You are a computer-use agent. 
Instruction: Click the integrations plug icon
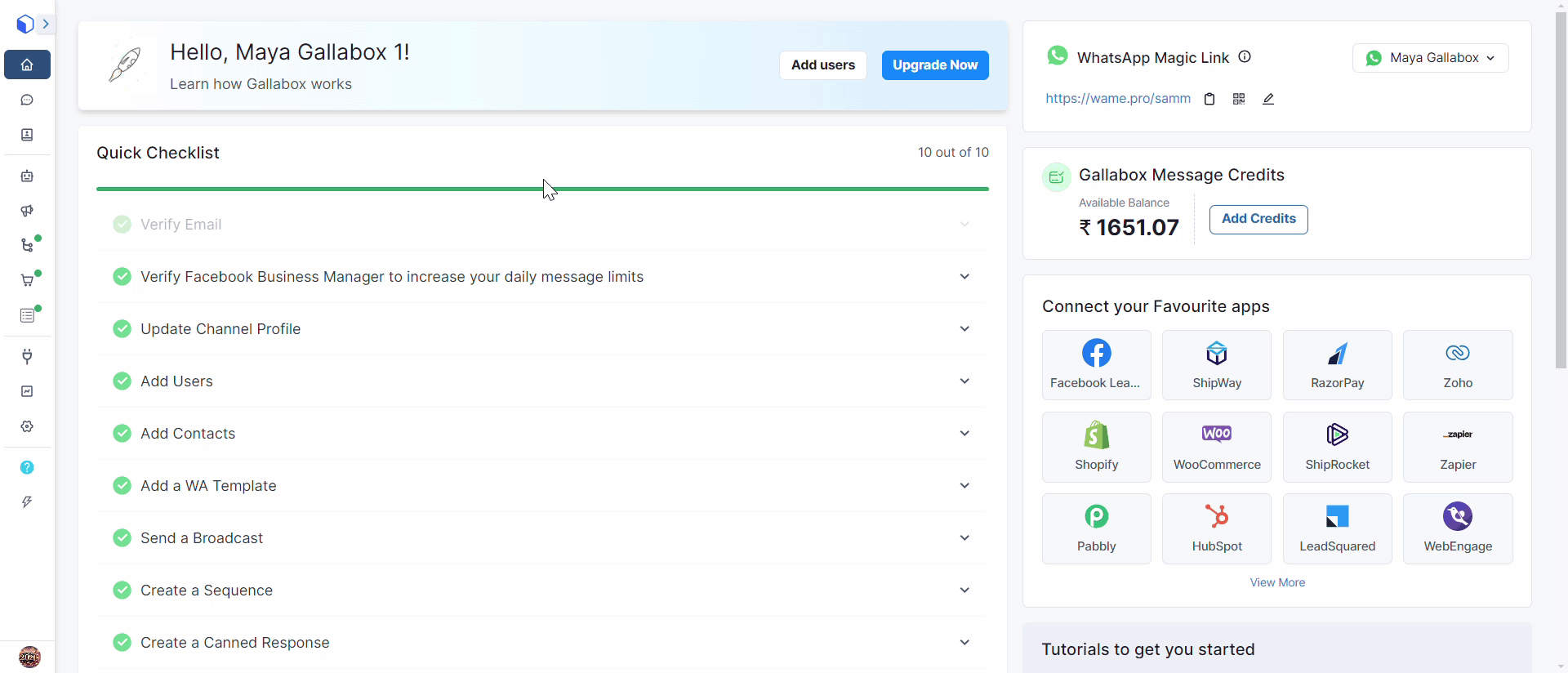coord(27,356)
